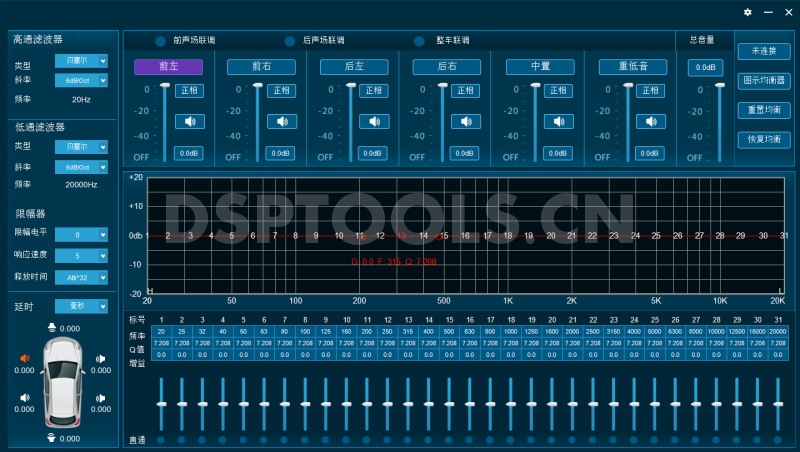Select the center speaker icon above the car
The image size is (800, 452).
point(52,328)
